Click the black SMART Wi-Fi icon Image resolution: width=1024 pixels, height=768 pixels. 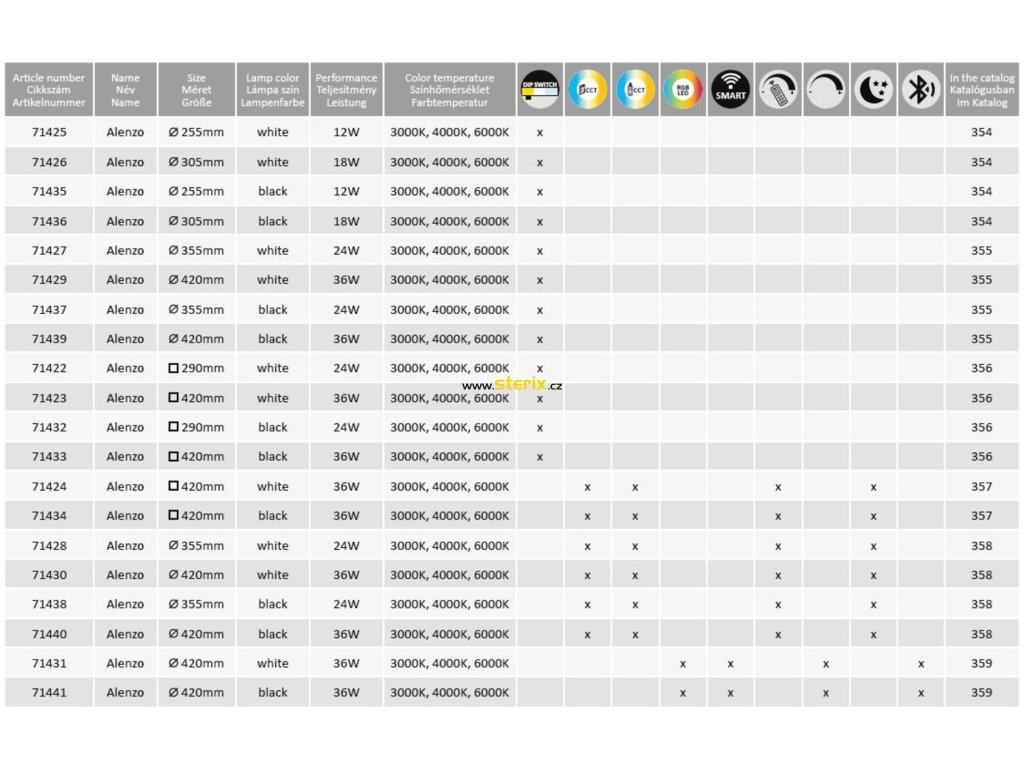tap(731, 90)
